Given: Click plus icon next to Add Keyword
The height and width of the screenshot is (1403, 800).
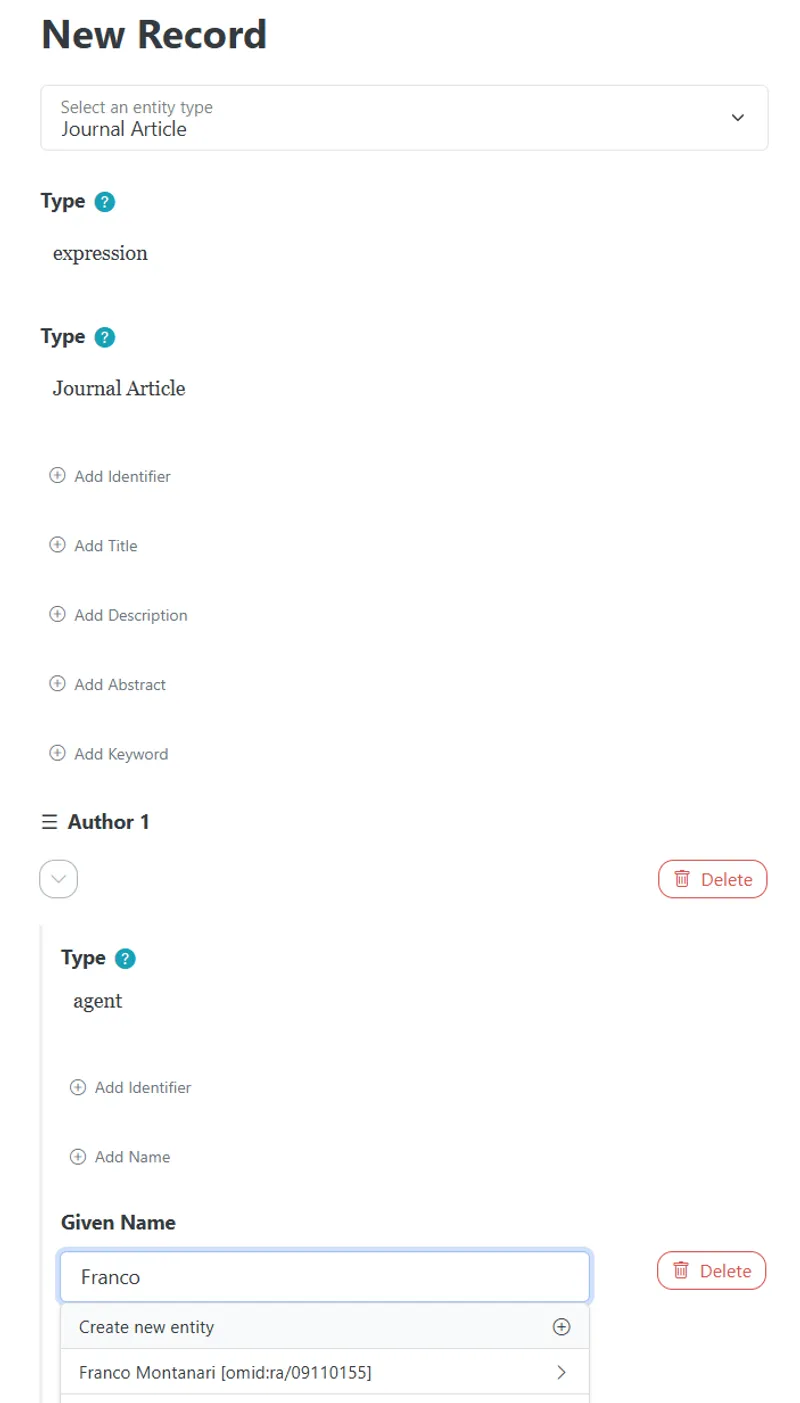Looking at the screenshot, I should pyautogui.click(x=57, y=754).
